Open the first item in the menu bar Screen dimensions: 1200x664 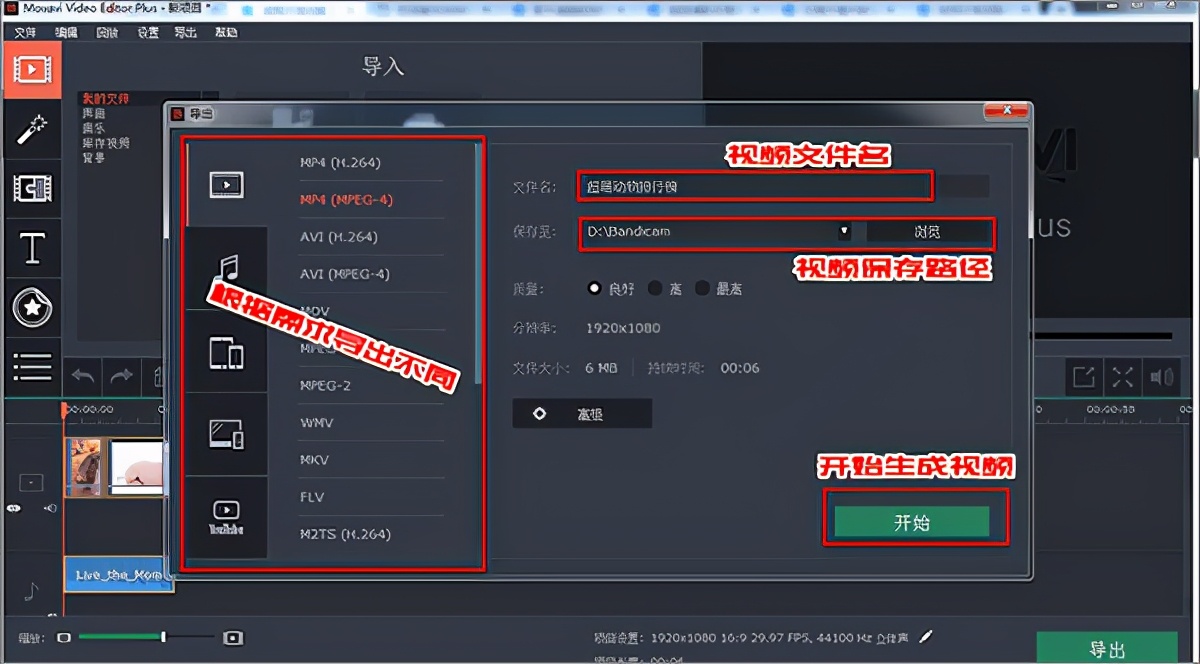tap(25, 32)
